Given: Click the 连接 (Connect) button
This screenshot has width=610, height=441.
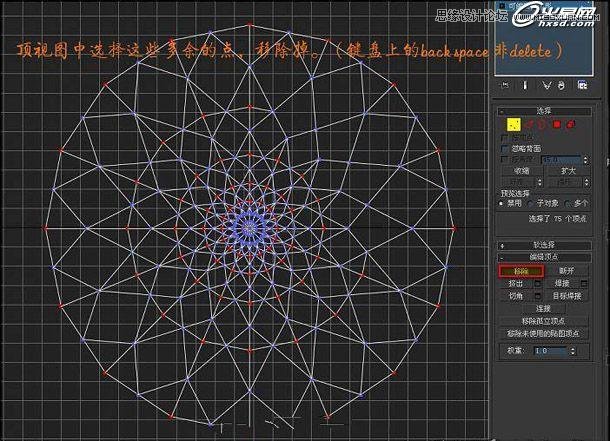Looking at the screenshot, I should click(543, 308).
